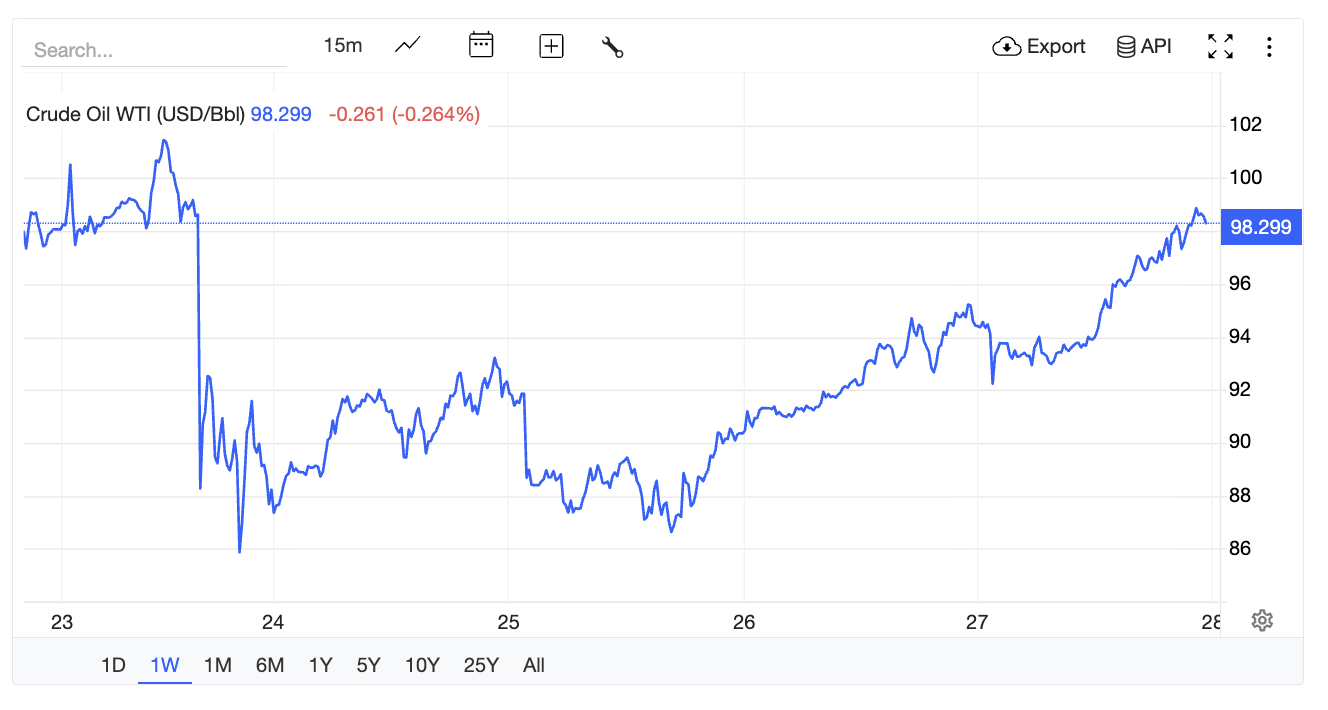This screenshot has height=710, width=1328.
Task: Select the 10Y time range
Action: pos(422,665)
